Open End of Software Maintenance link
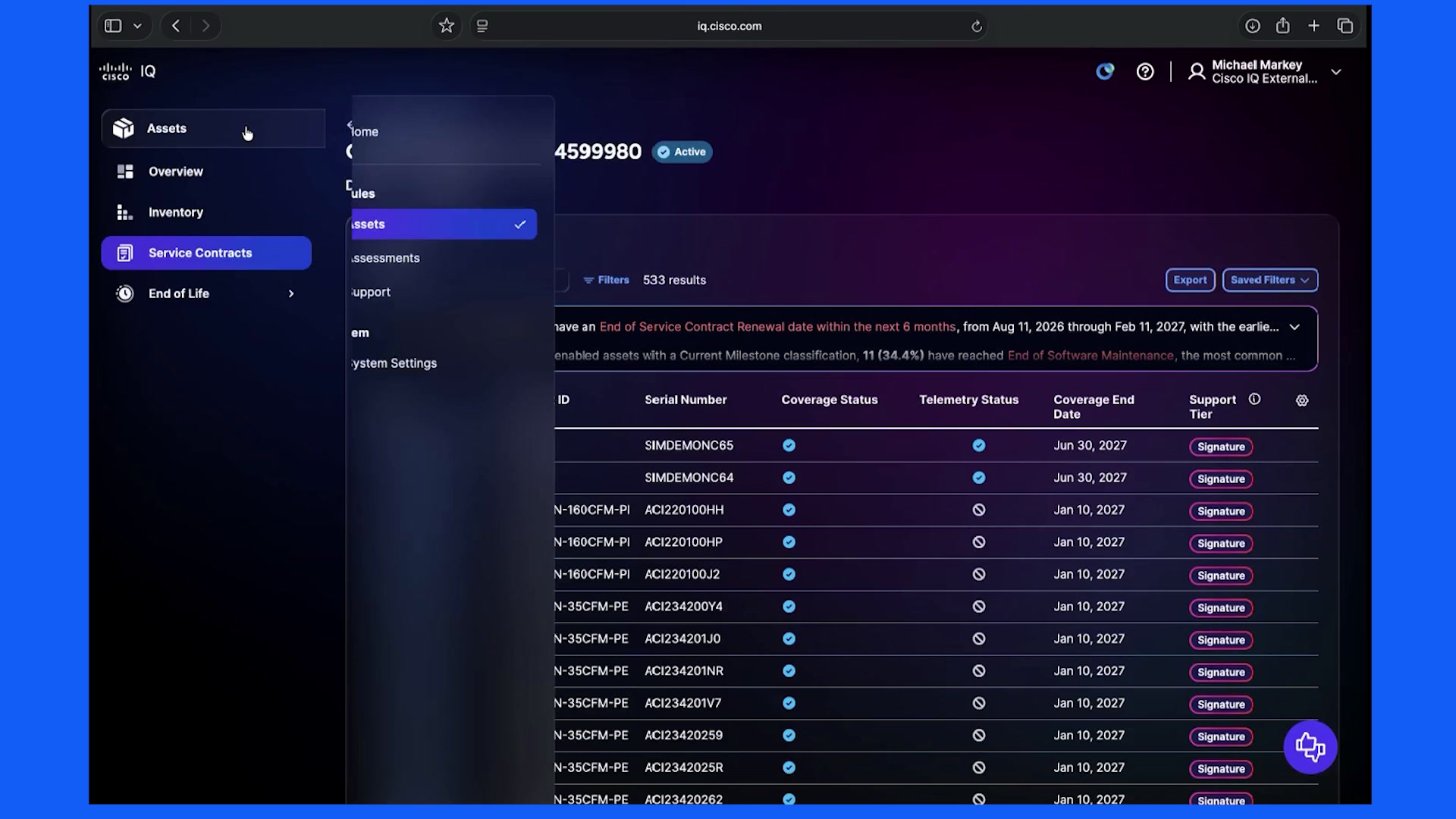Image resolution: width=1456 pixels, height=819 pixels. tap(1090, 356)
